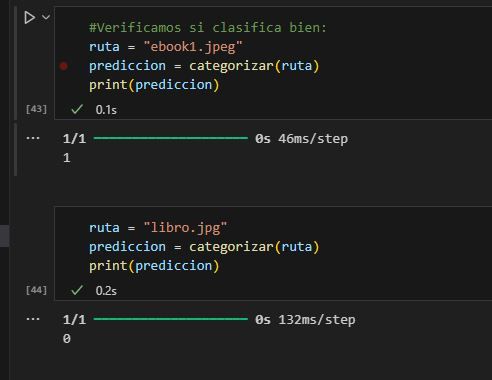Open output actions ellipsis for cell 43
The width and height of the screenshot is (492, 380).
[33, 138]
